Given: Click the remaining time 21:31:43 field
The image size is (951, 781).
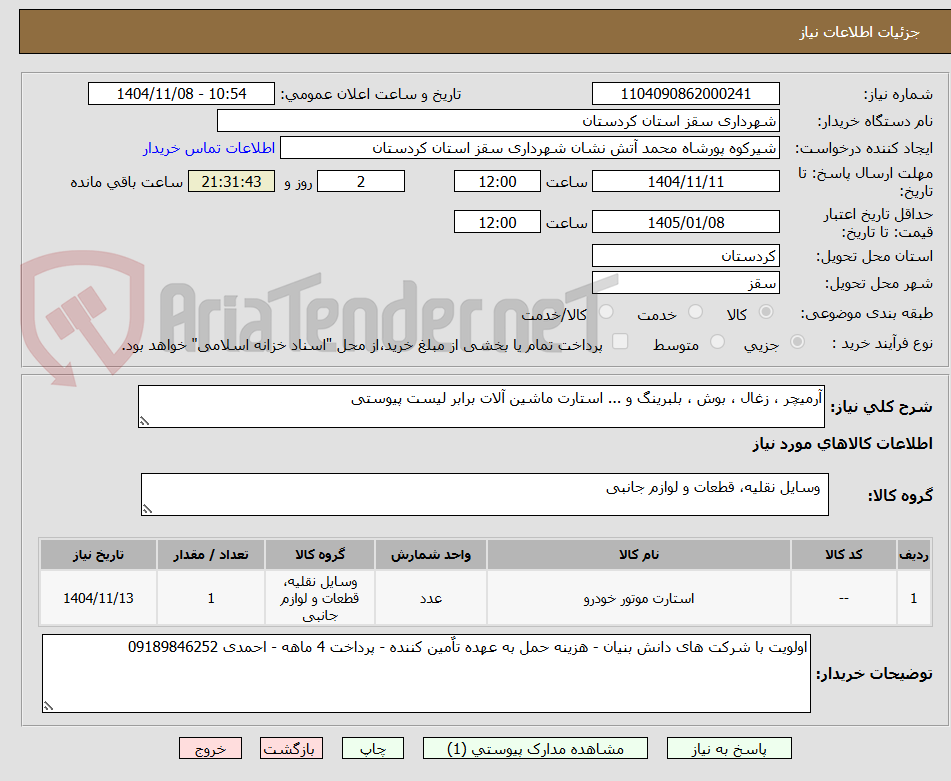Looking at the screenshot, I should click(231, 181).
